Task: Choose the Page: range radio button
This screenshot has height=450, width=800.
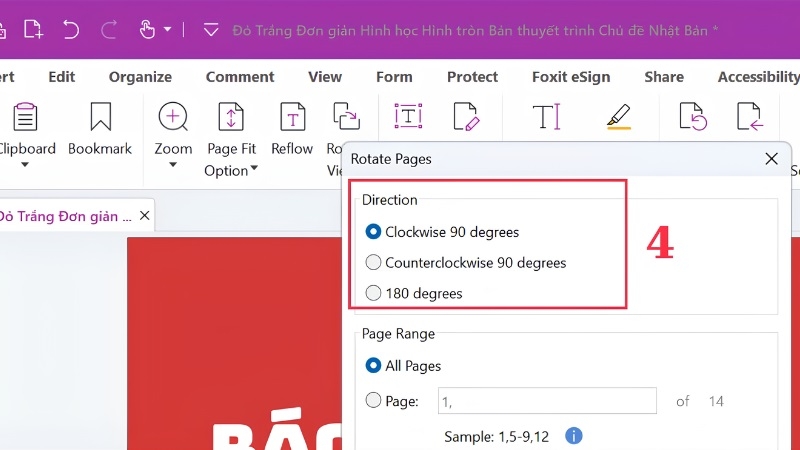Action: [373, 401]
